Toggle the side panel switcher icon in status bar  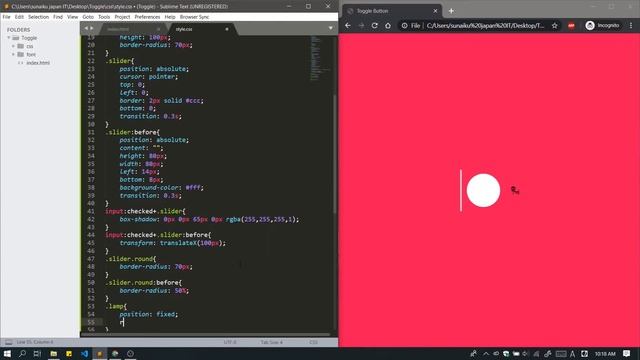[9, 342]
